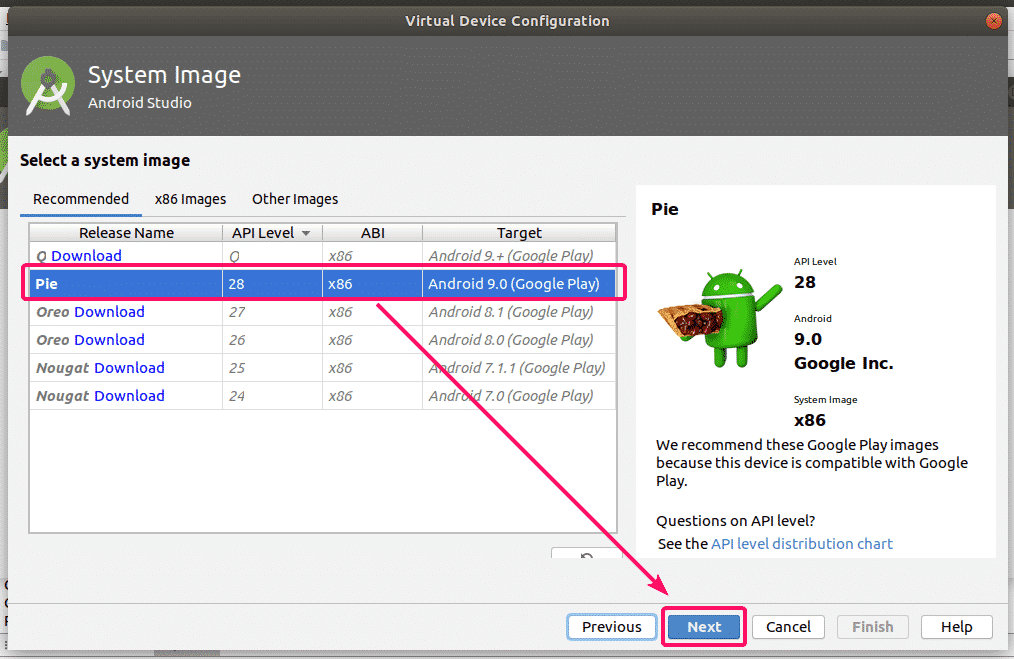Viewport: 1014px width, 659px height.
Task: Click API level 27 cell
Action: 272,312
